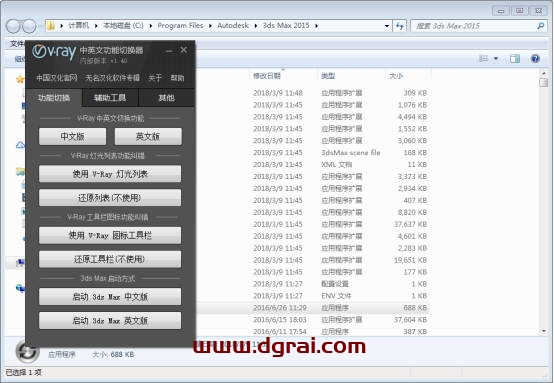
Task: Open address bar history dropdown
Action: 387,26
